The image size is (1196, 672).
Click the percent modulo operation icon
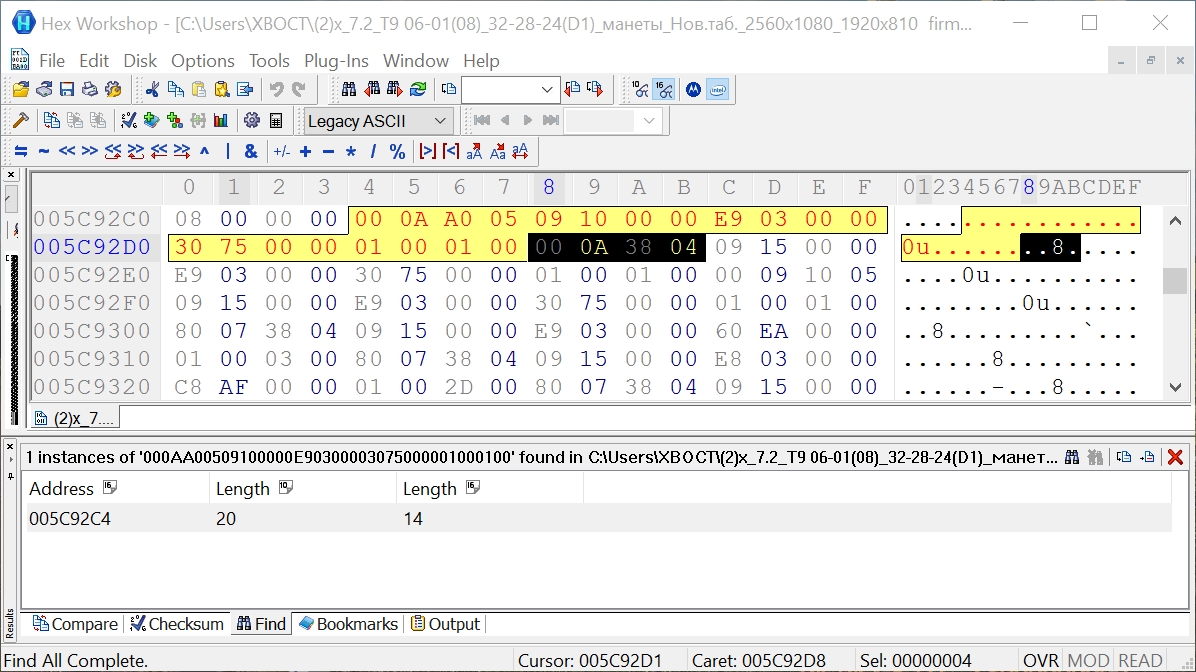coord(397,152)
